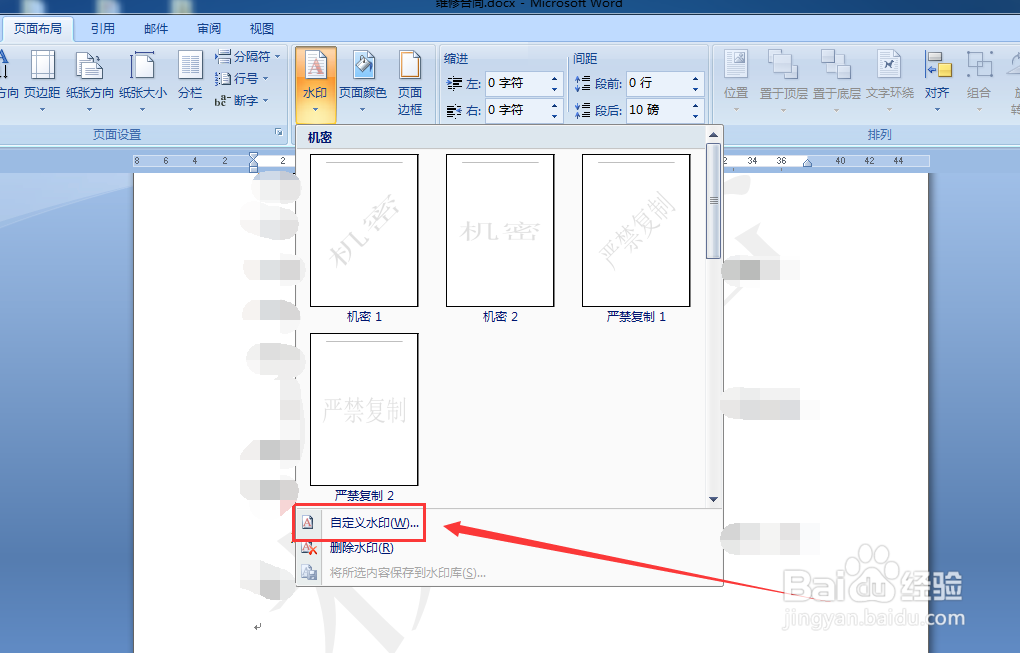Increase 段前 spacing with up stepper

pyautogui.click(x=696, y=77)
